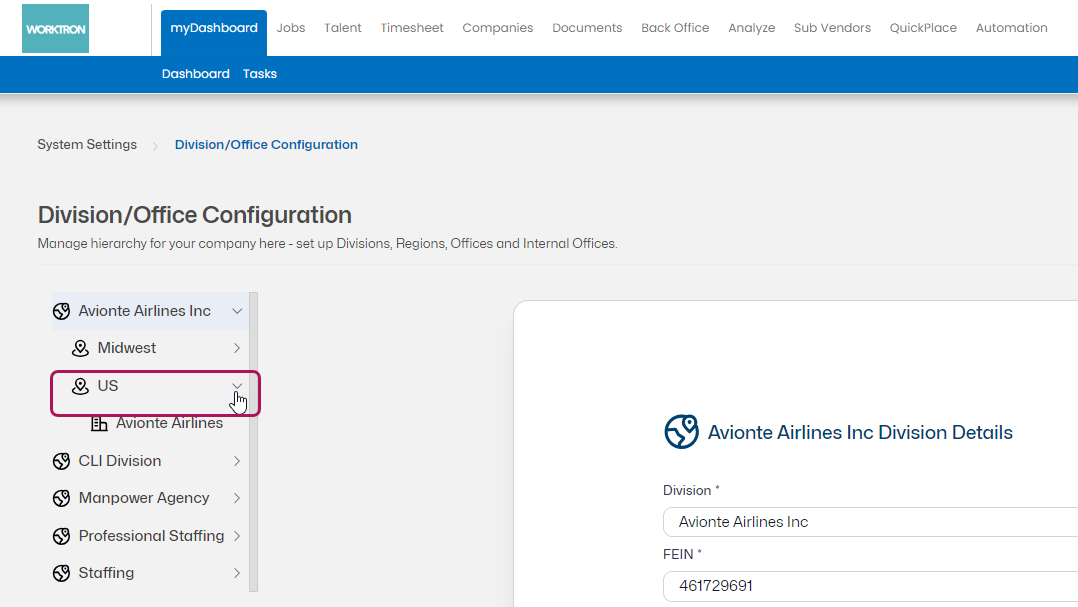Click the Division name input field
The height and width of the screenshot is (607, 1078).
coord(870,522)
